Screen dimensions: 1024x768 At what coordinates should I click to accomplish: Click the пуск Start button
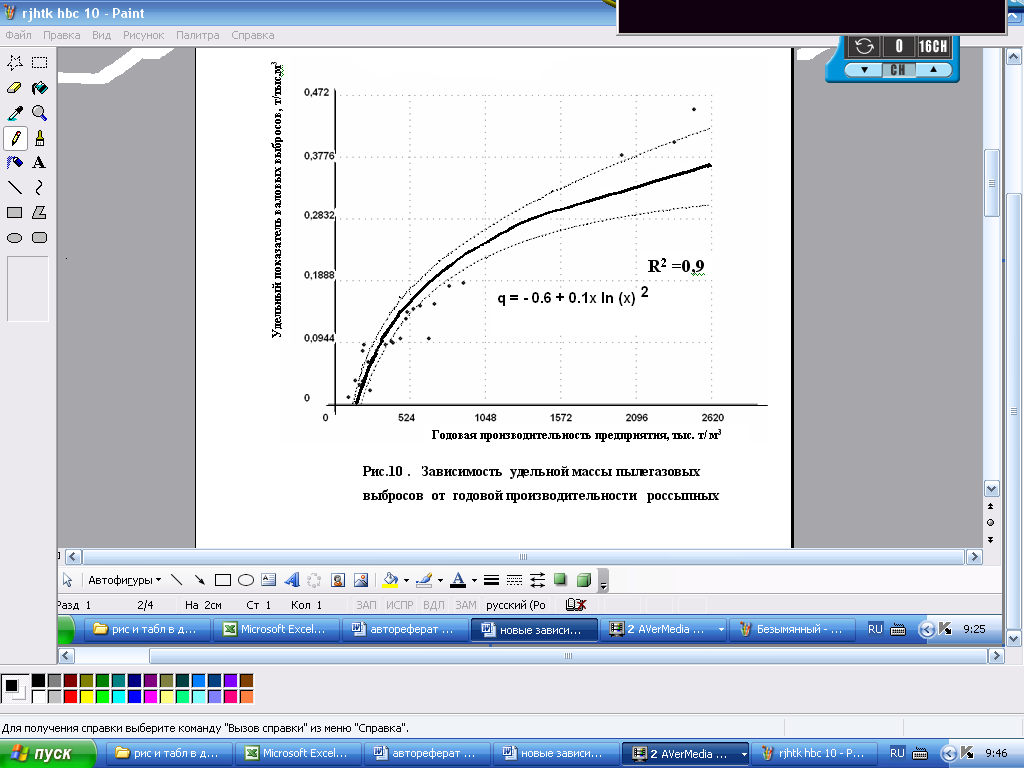(x=47, y=754)
